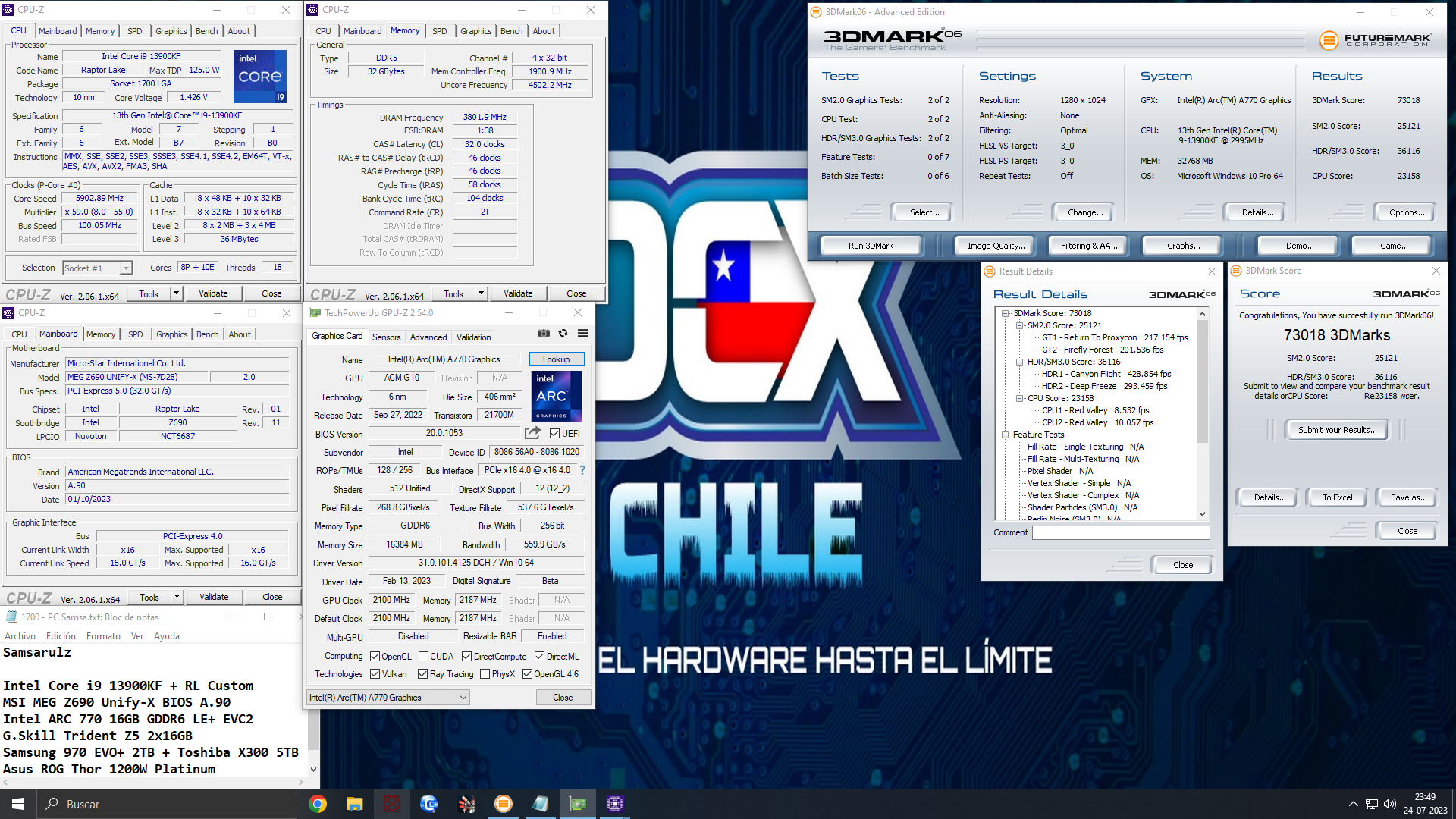The height and width of the screenshot is (819, 1456).
Task: Open the Notepad taskbar icon
Action: [x=541, y=804]
